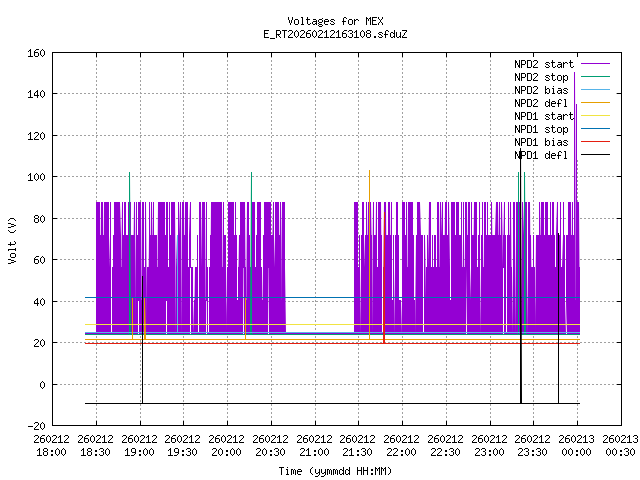Click the NPD1 start legend label
The image size is (640, 480).
(543, 116)
